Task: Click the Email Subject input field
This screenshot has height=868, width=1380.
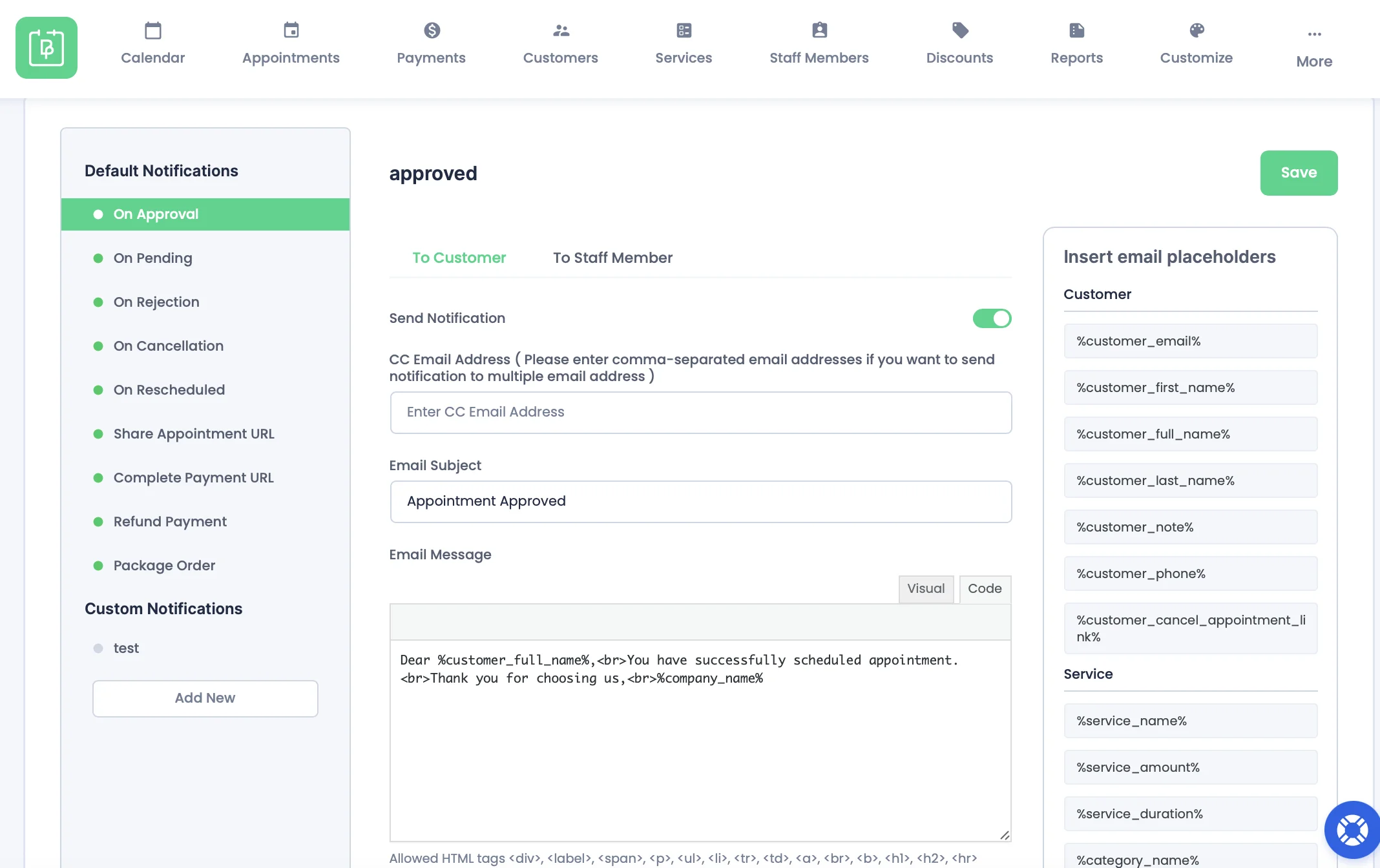Action: (700, 501)
